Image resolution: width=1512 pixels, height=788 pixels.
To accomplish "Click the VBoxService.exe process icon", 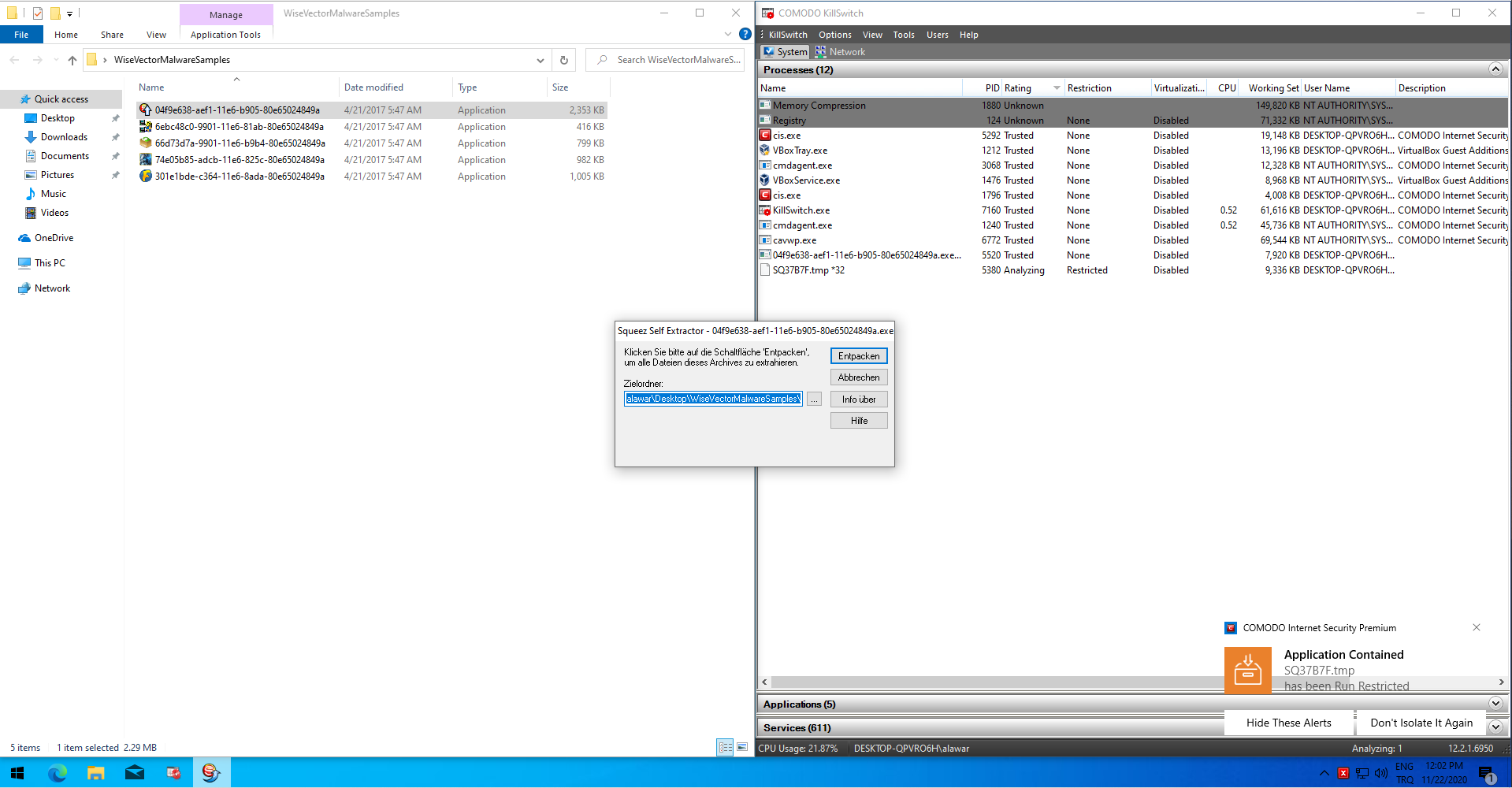I will 764,180.
